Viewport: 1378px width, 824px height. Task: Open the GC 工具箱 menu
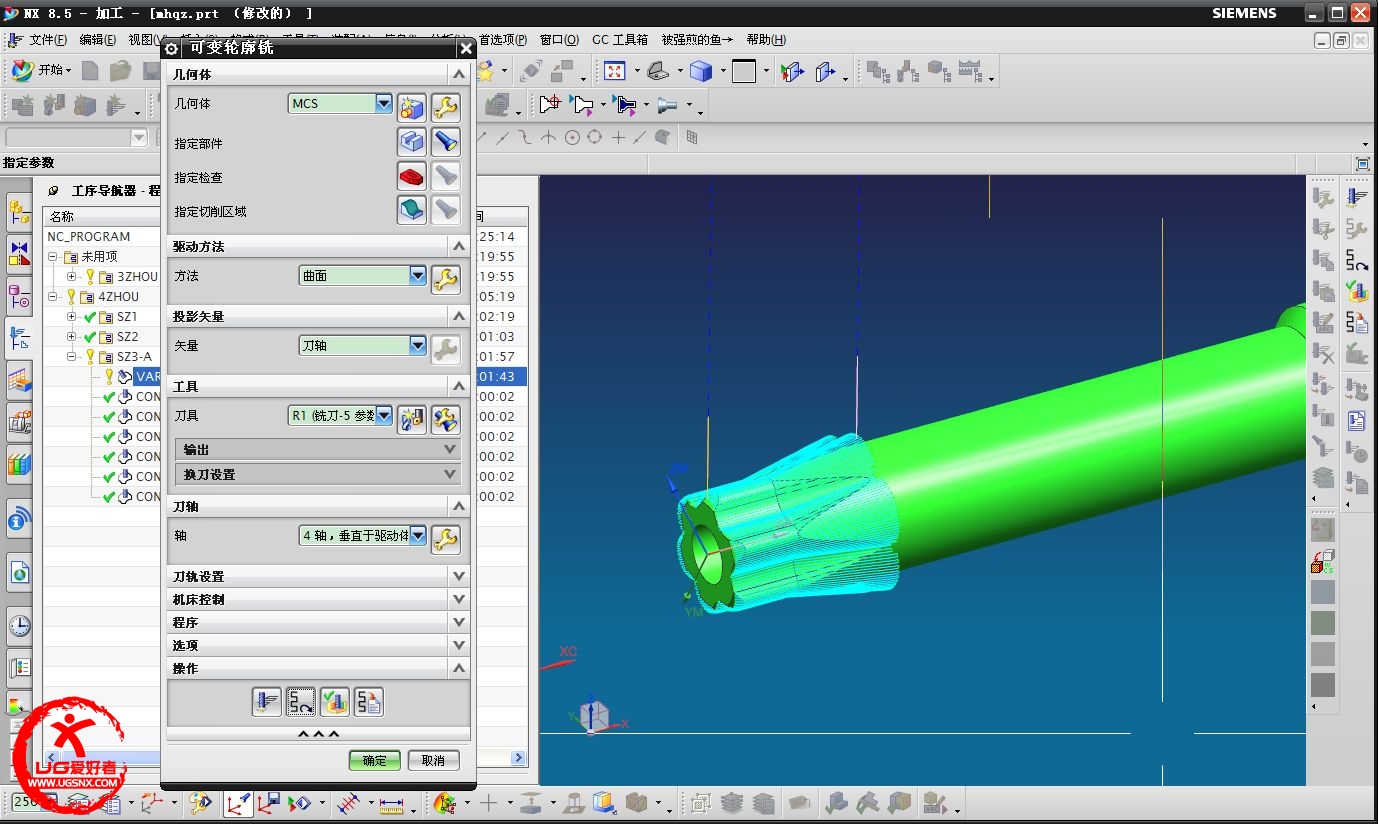(x=620, y=40)
